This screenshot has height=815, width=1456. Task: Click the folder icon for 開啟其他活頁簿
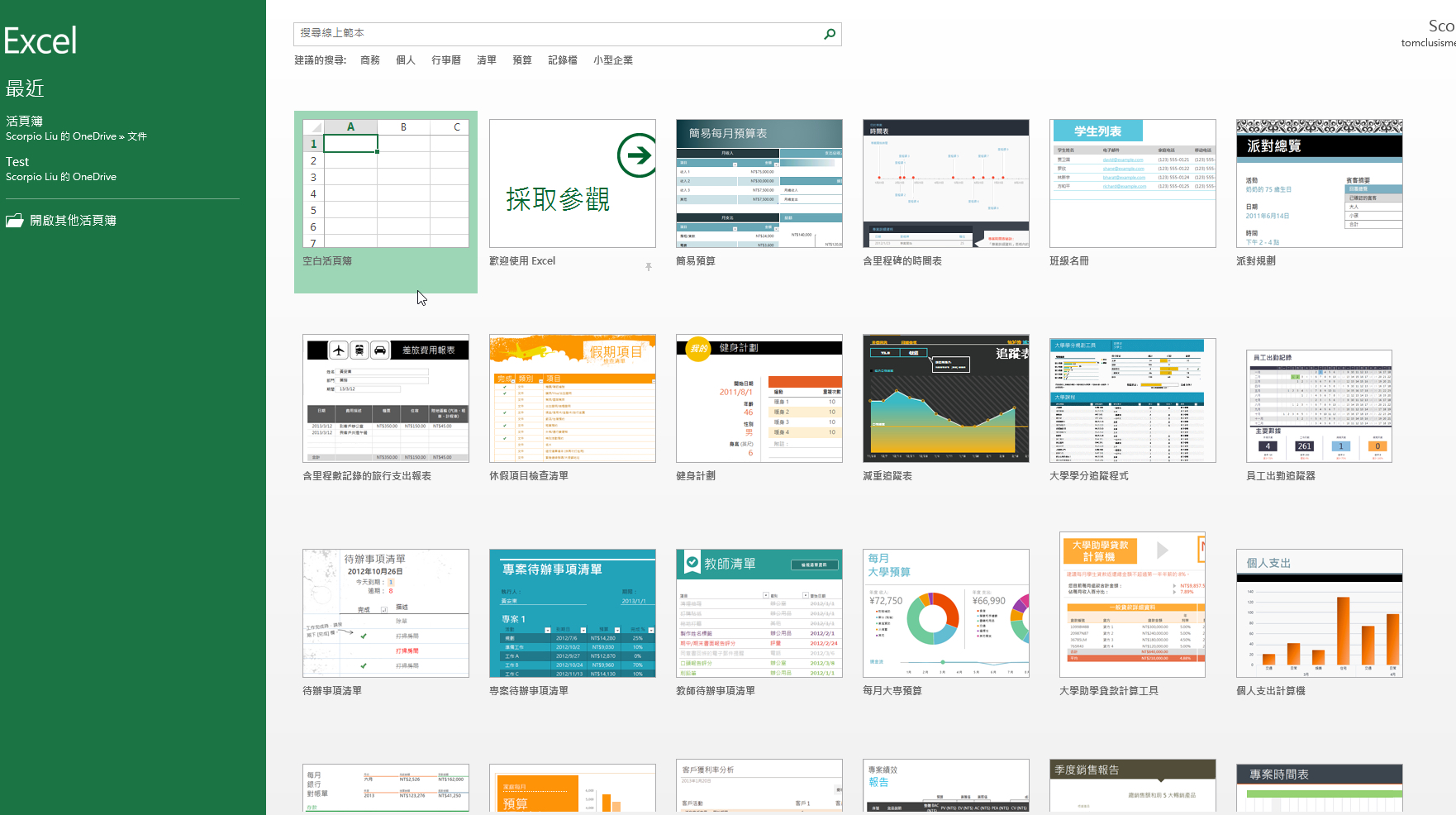point(14,221)
